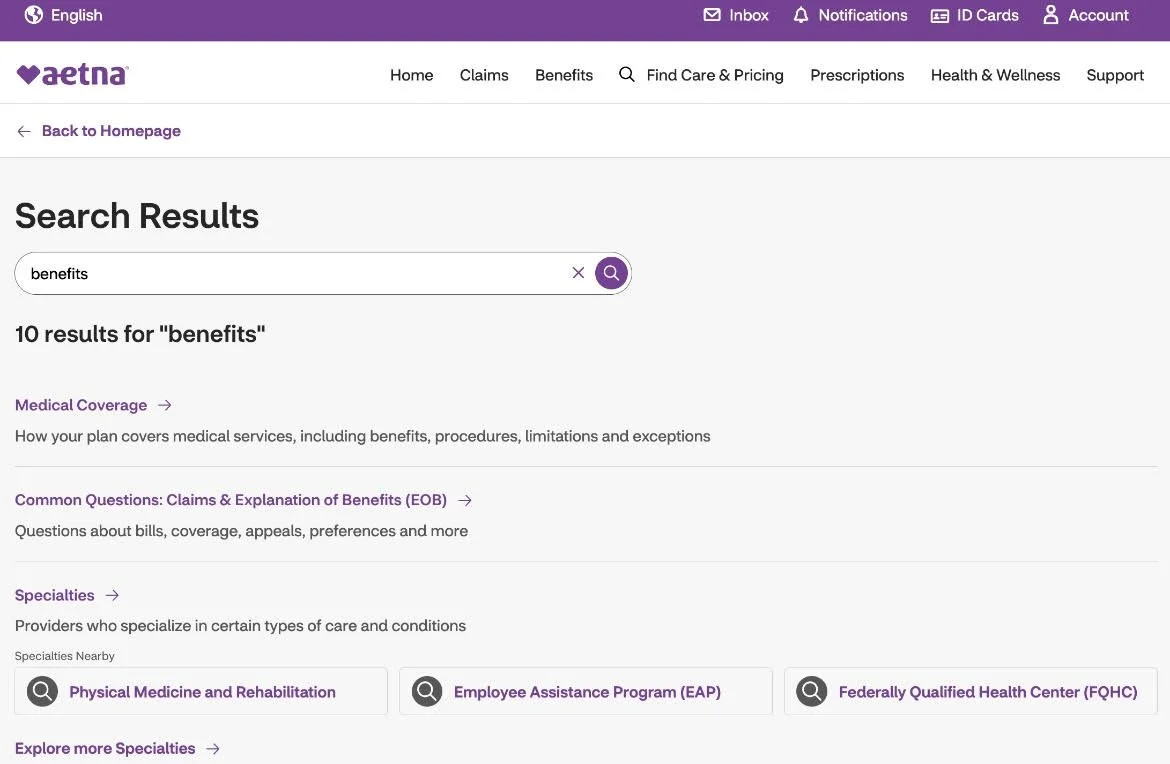The height and width of the screenshot is (764, 1170).
Task: Open the Medical Coverage result link
Action: [x=81, y=405]
